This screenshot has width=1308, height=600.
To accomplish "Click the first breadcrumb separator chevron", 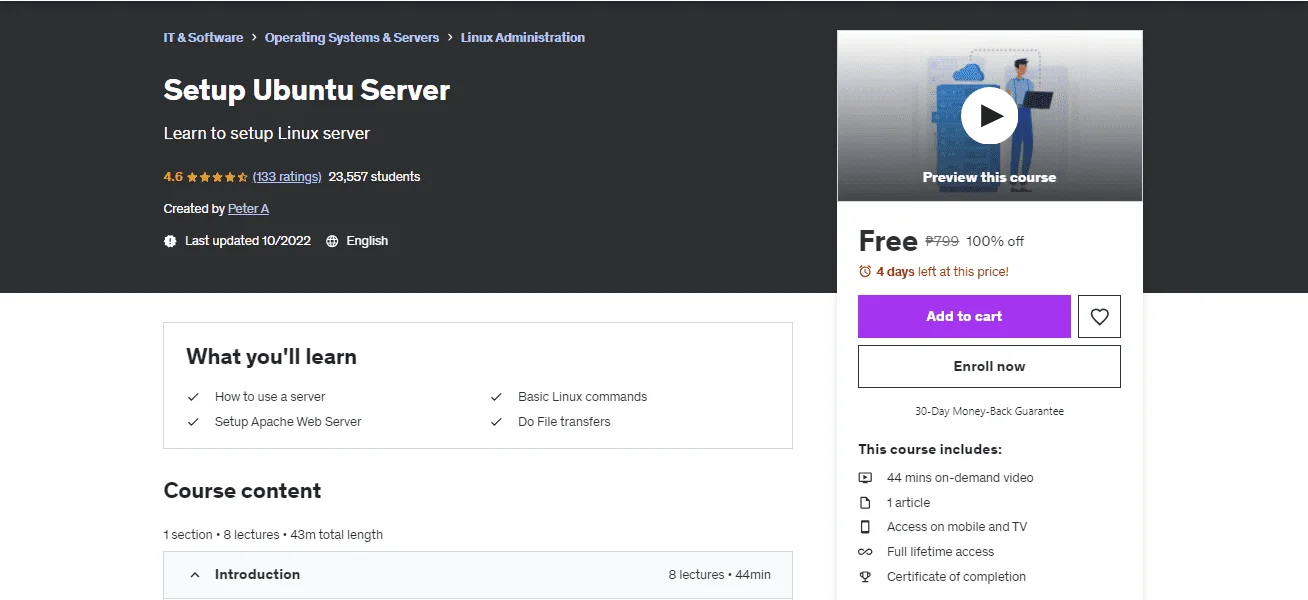I will 254,38.
